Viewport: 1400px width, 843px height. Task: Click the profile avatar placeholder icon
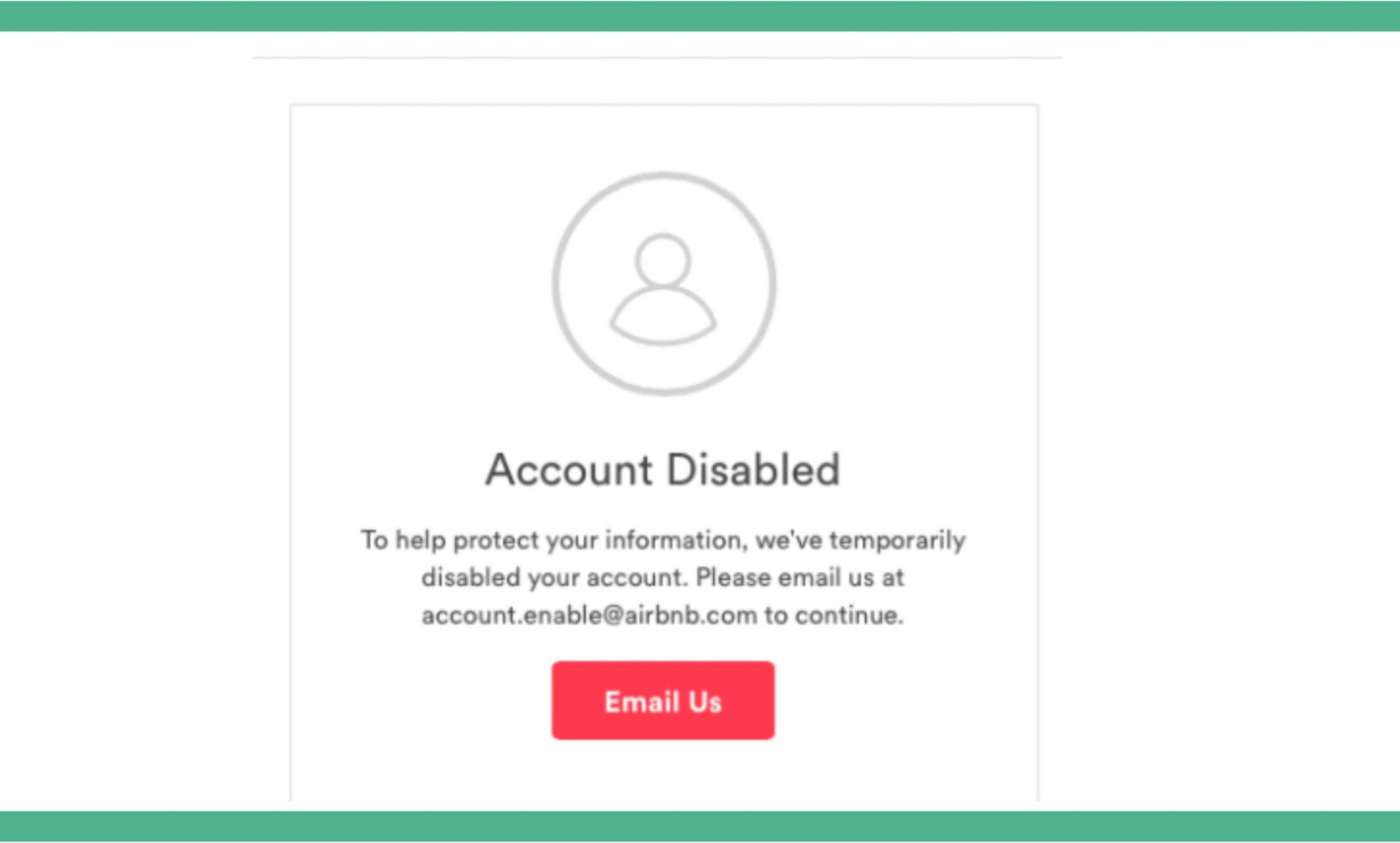click(664, 283)
